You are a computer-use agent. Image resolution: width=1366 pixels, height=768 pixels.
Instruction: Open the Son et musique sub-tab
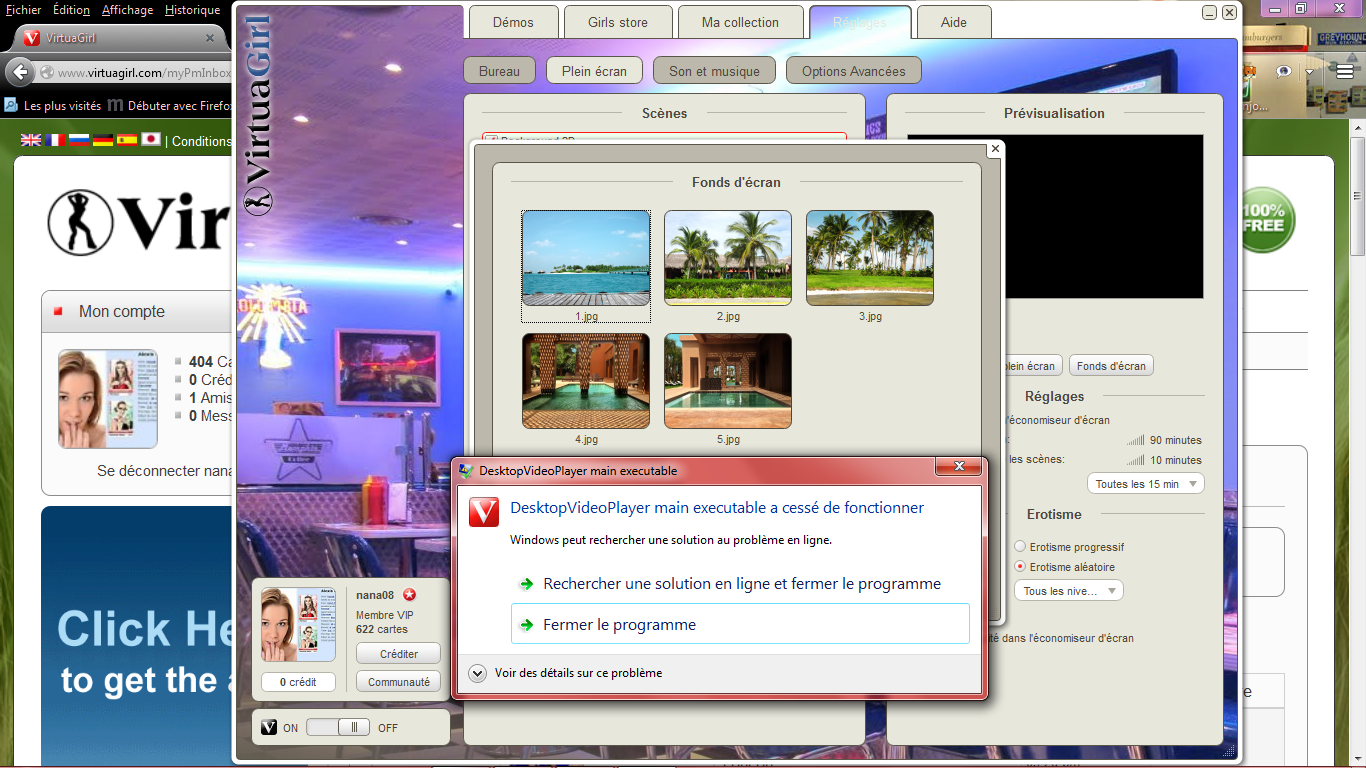click(714, 71)
